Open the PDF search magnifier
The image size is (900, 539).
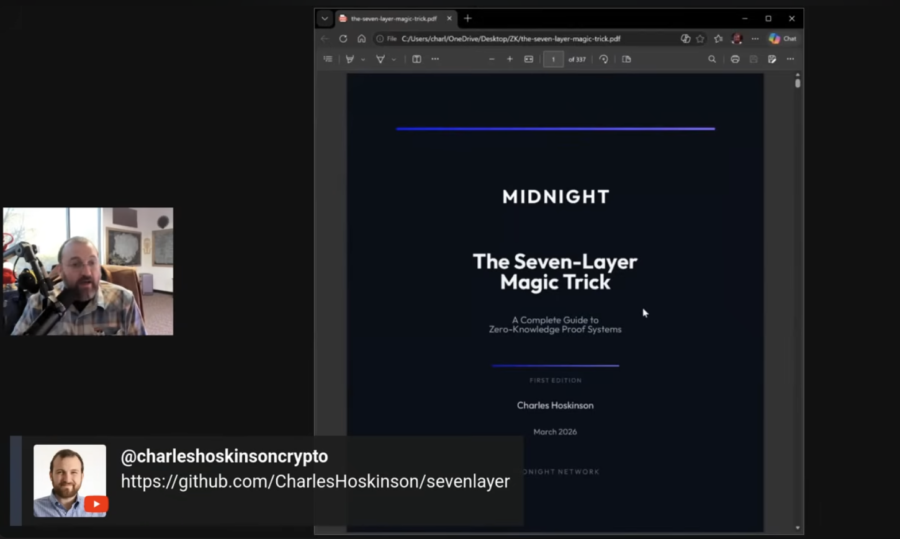712,59
